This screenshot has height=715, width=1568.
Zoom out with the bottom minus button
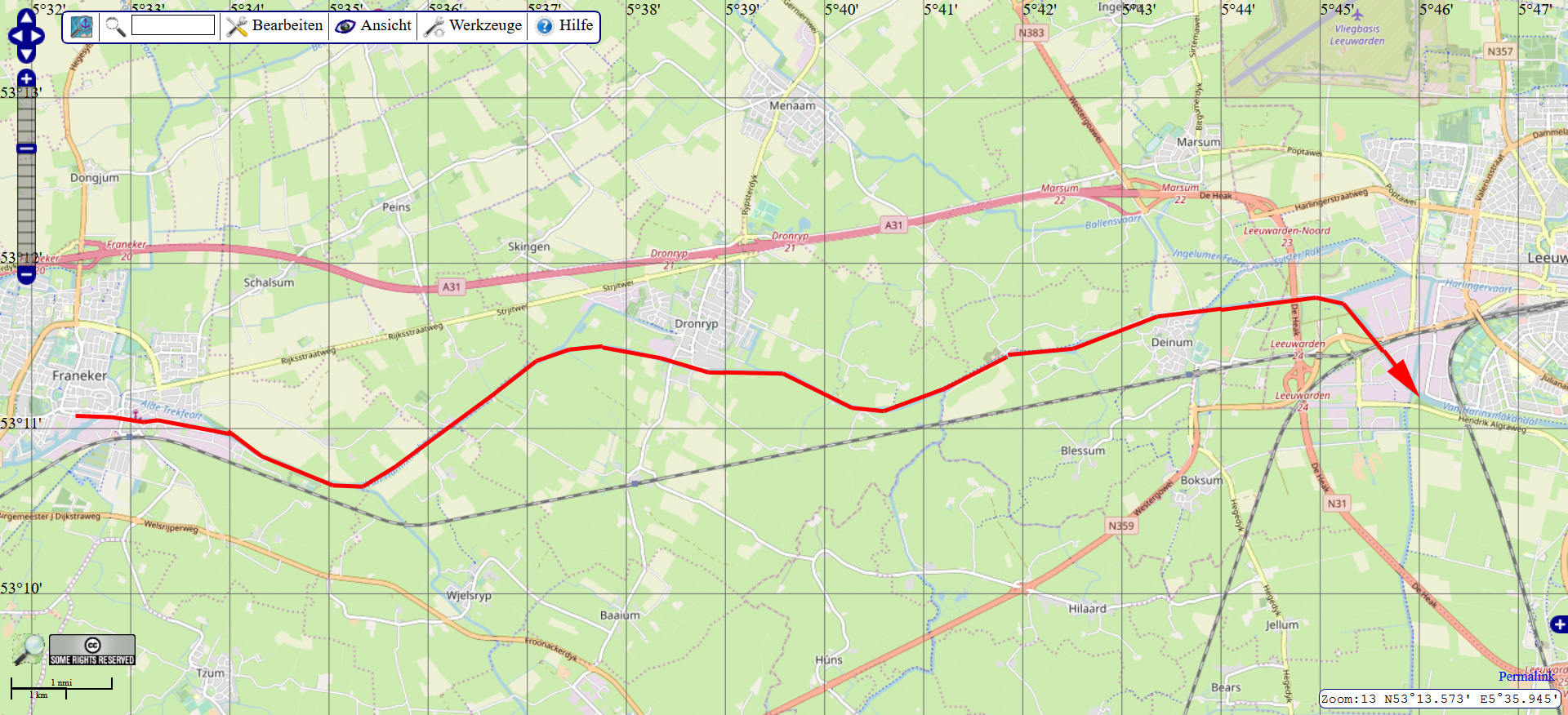coord(26,275)
